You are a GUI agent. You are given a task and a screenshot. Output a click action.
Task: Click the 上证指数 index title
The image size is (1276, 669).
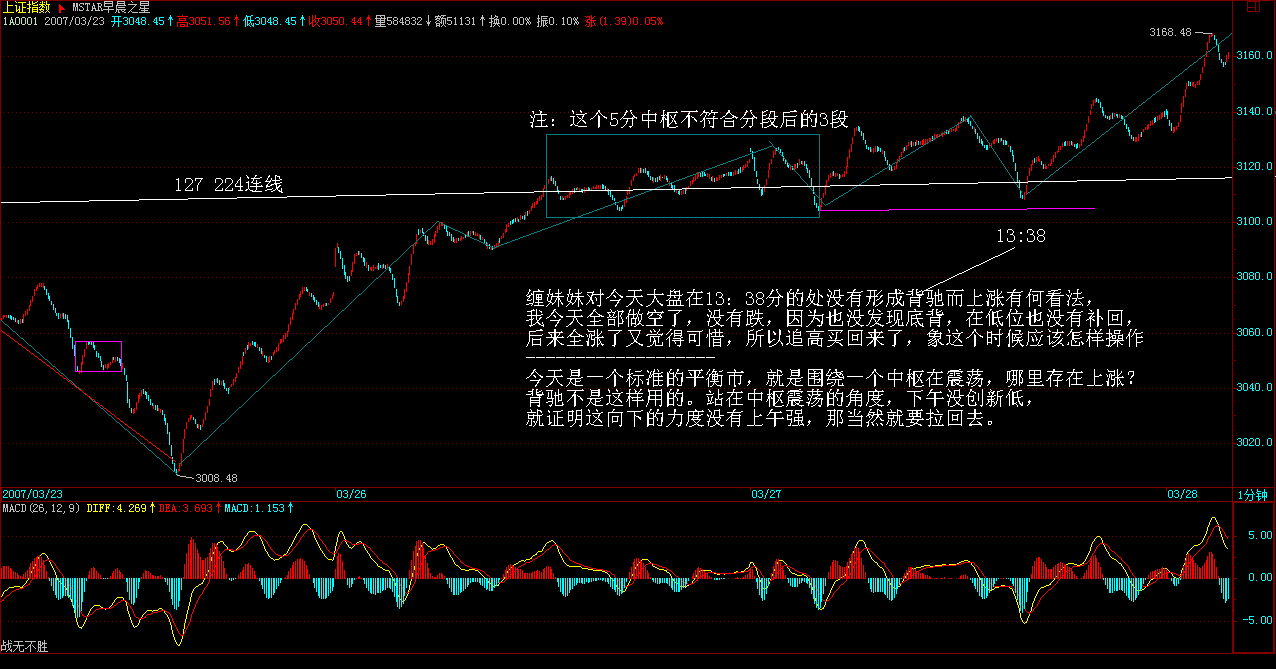(x=27, y=7)
